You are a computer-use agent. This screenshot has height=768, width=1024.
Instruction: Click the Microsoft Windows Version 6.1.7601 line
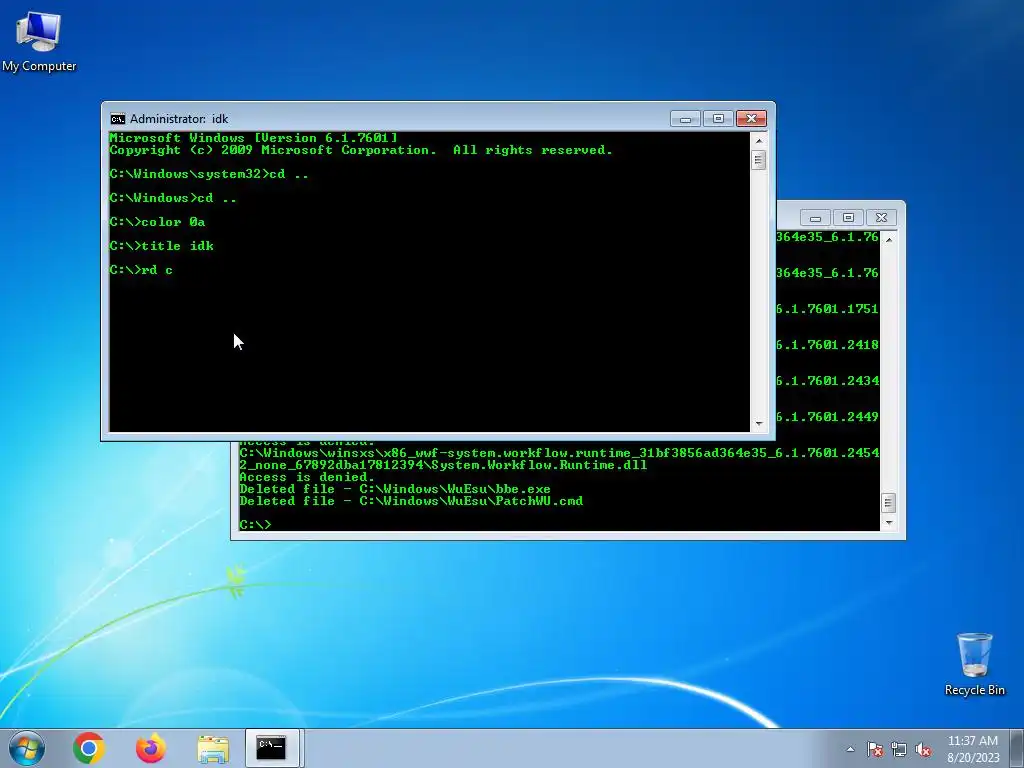[253, 138]
